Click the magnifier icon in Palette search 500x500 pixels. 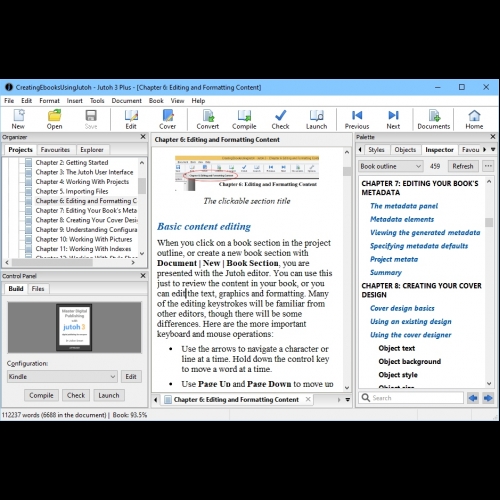pos(366,398)
